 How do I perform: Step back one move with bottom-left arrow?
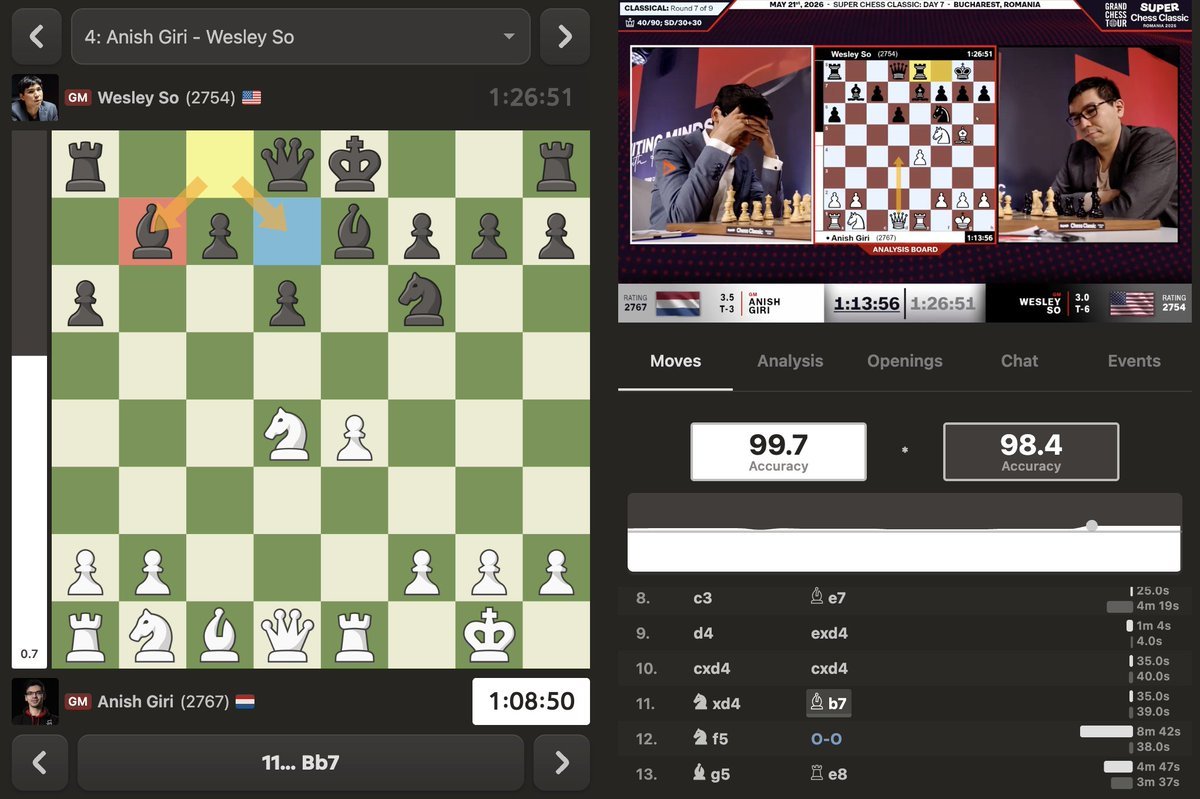(40, 763)
